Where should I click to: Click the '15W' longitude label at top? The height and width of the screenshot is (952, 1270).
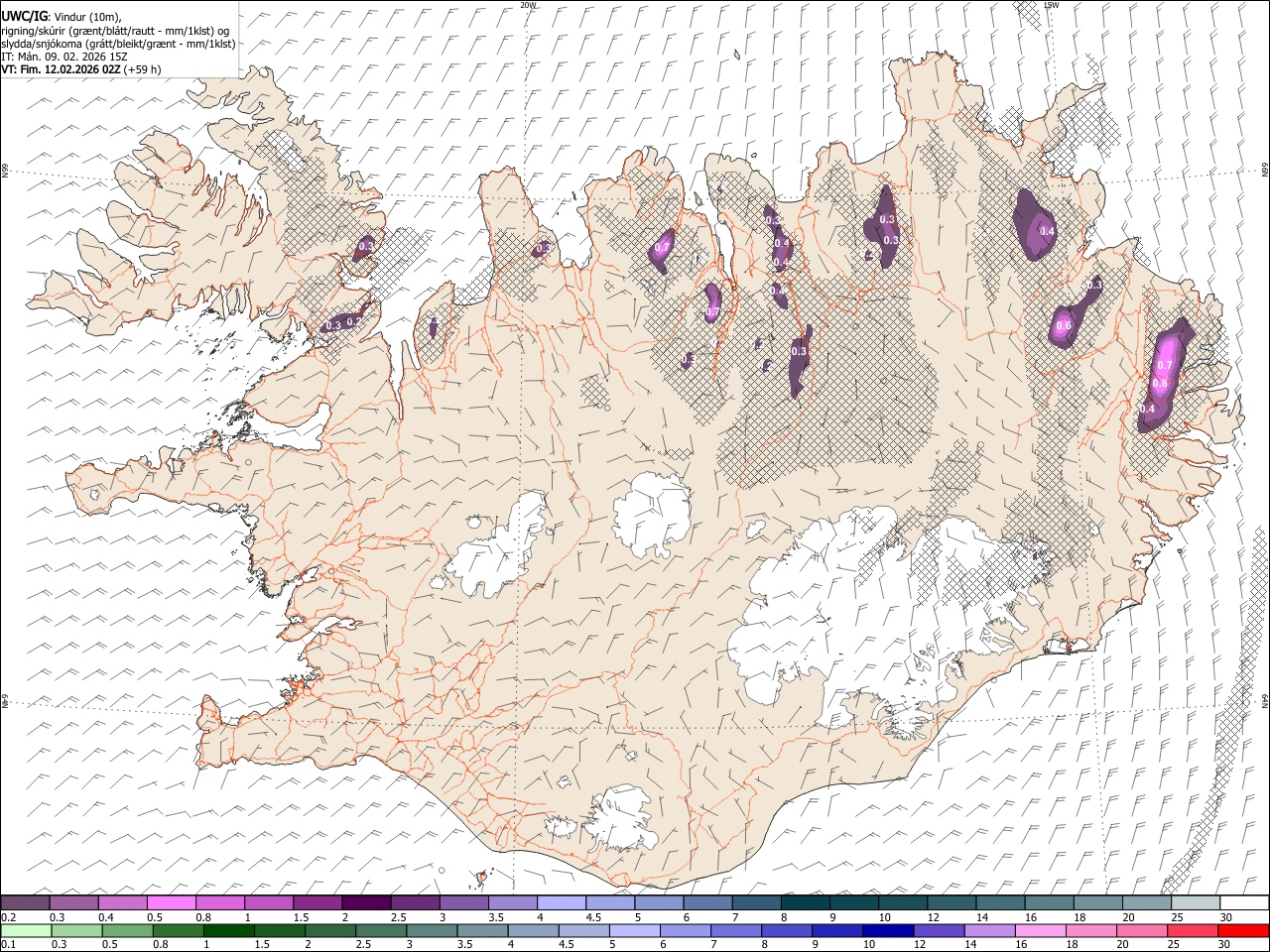click(1052, 5)
